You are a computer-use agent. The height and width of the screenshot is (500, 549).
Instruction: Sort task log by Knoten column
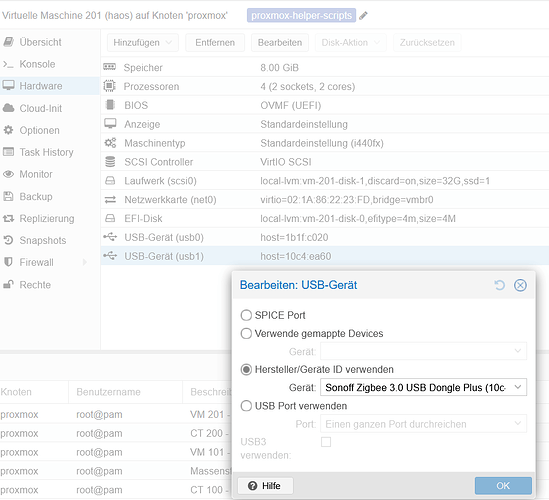click(34, 392)
